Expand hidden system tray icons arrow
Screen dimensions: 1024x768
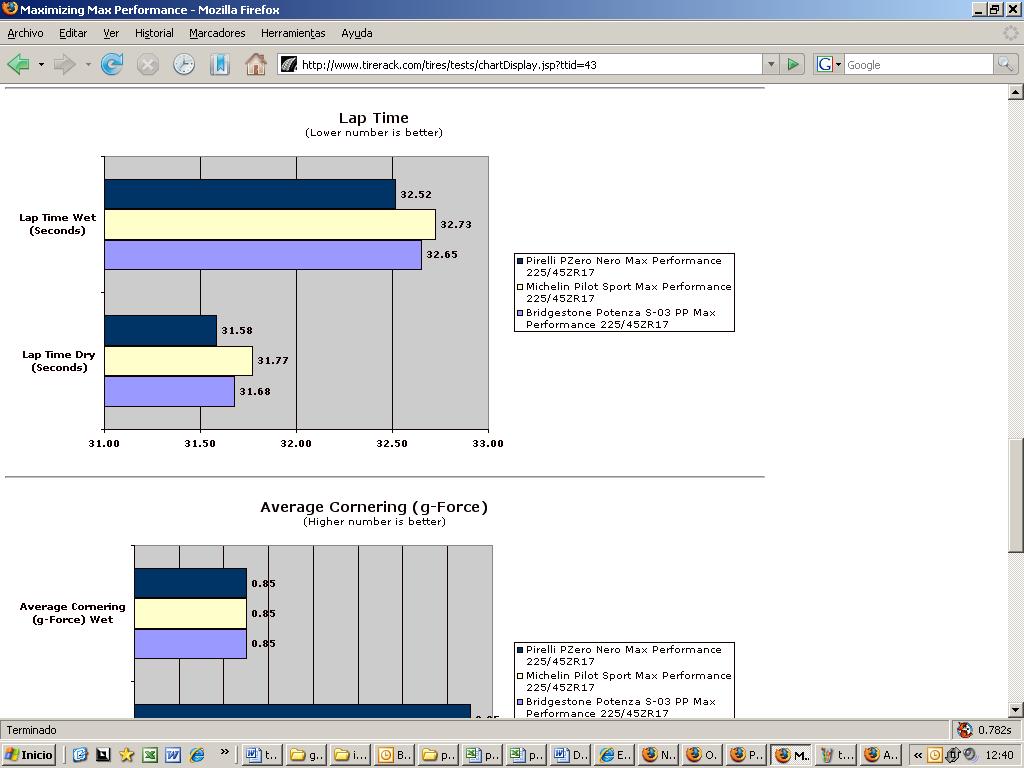pos(917,756)
